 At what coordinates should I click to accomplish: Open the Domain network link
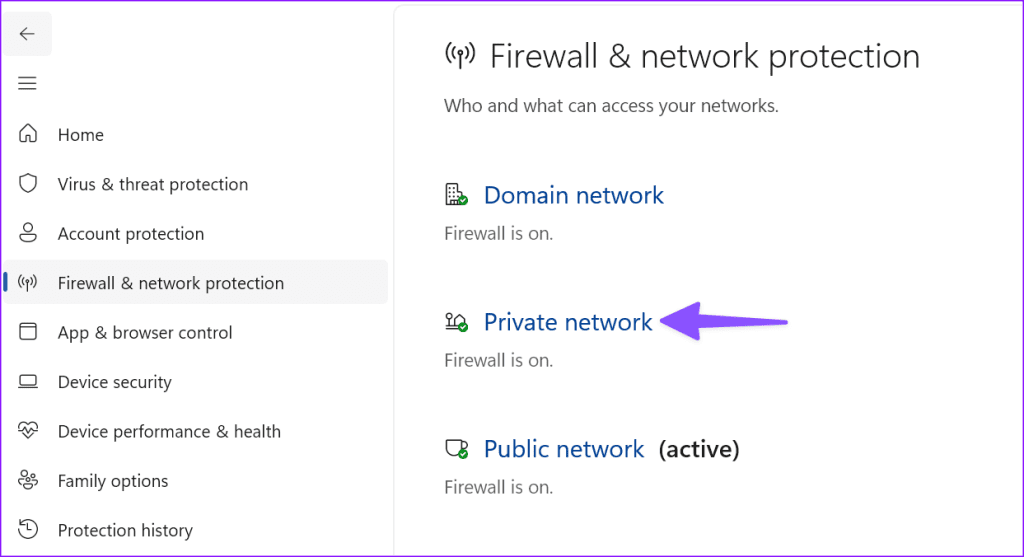[573, 195]
